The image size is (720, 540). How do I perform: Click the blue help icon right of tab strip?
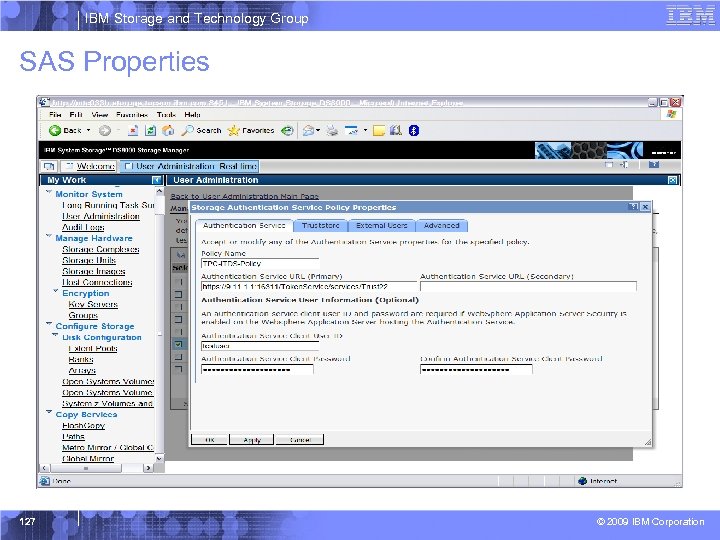[x=654, y=164]
